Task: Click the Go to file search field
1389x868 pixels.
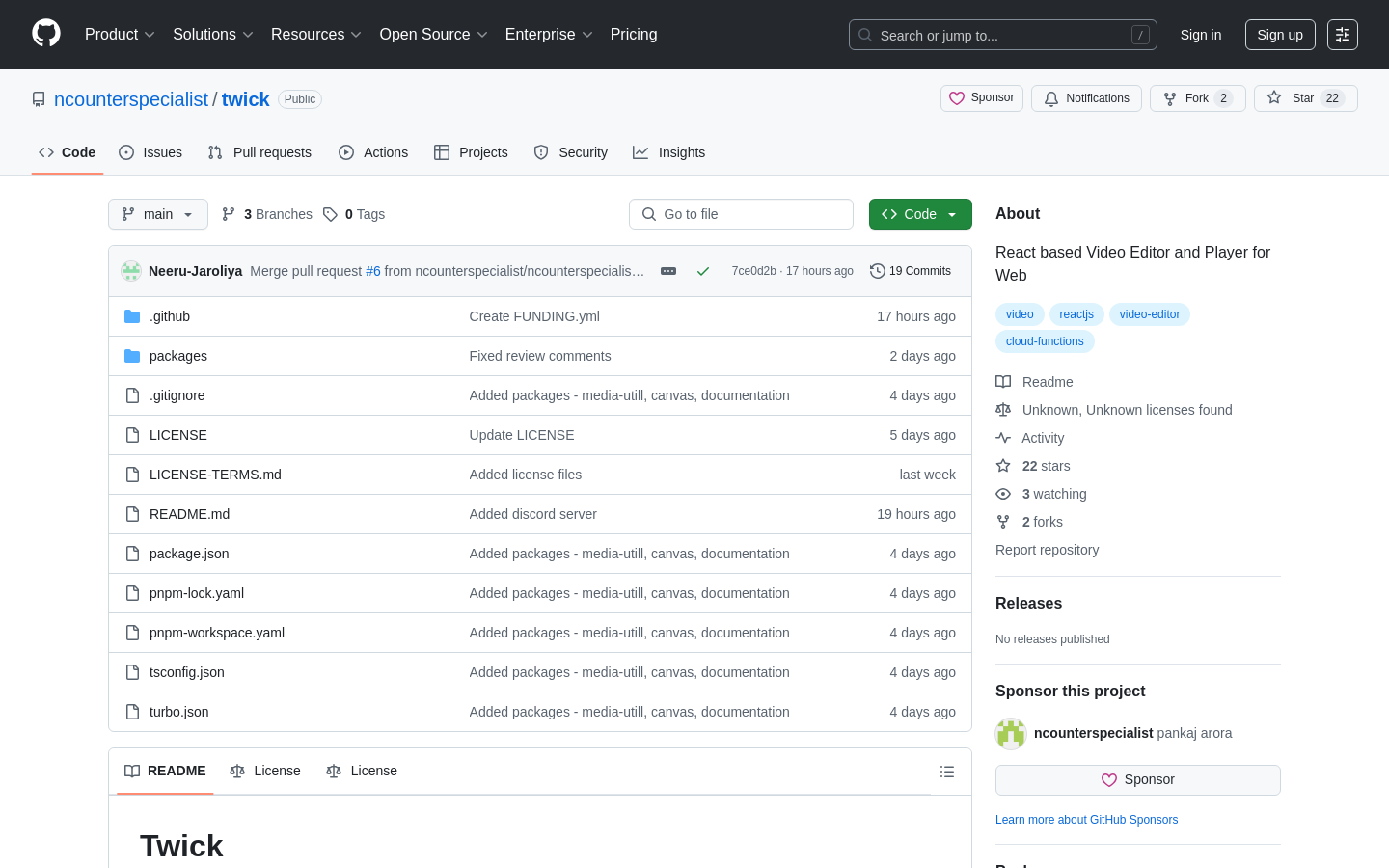Action: click(741, 214)
